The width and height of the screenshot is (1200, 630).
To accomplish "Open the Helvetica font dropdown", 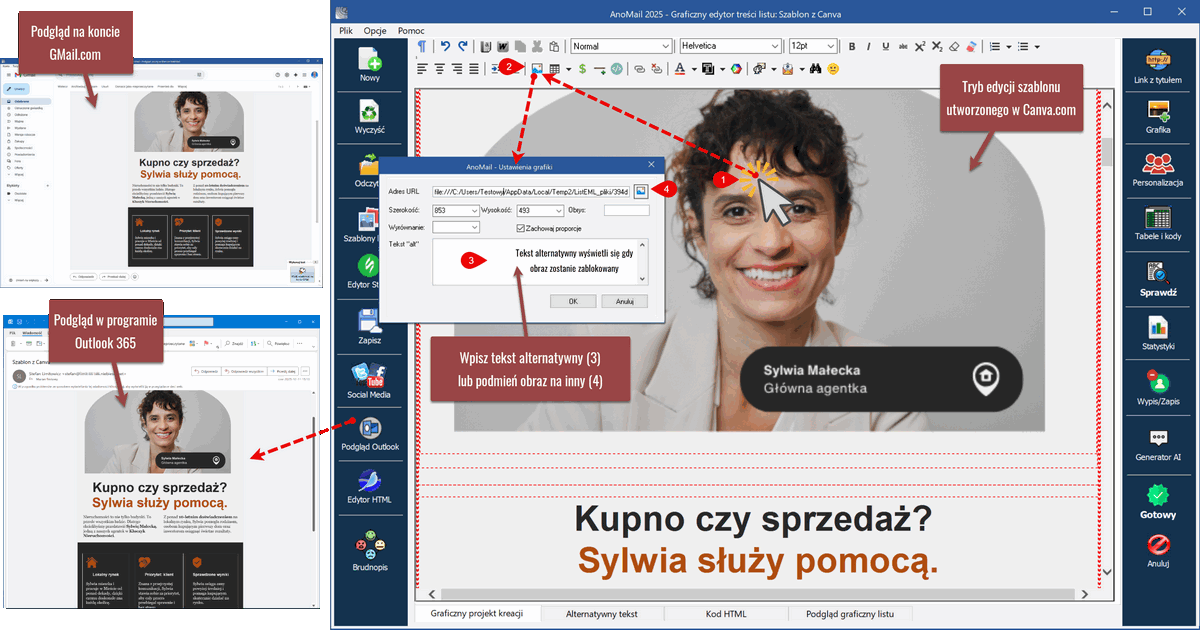I will 774,46.
